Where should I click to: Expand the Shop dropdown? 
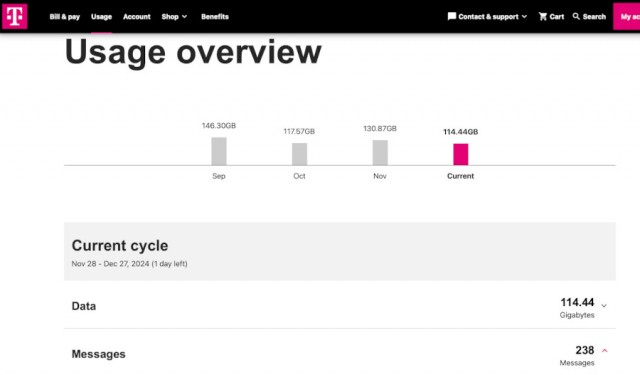(174, 17)
